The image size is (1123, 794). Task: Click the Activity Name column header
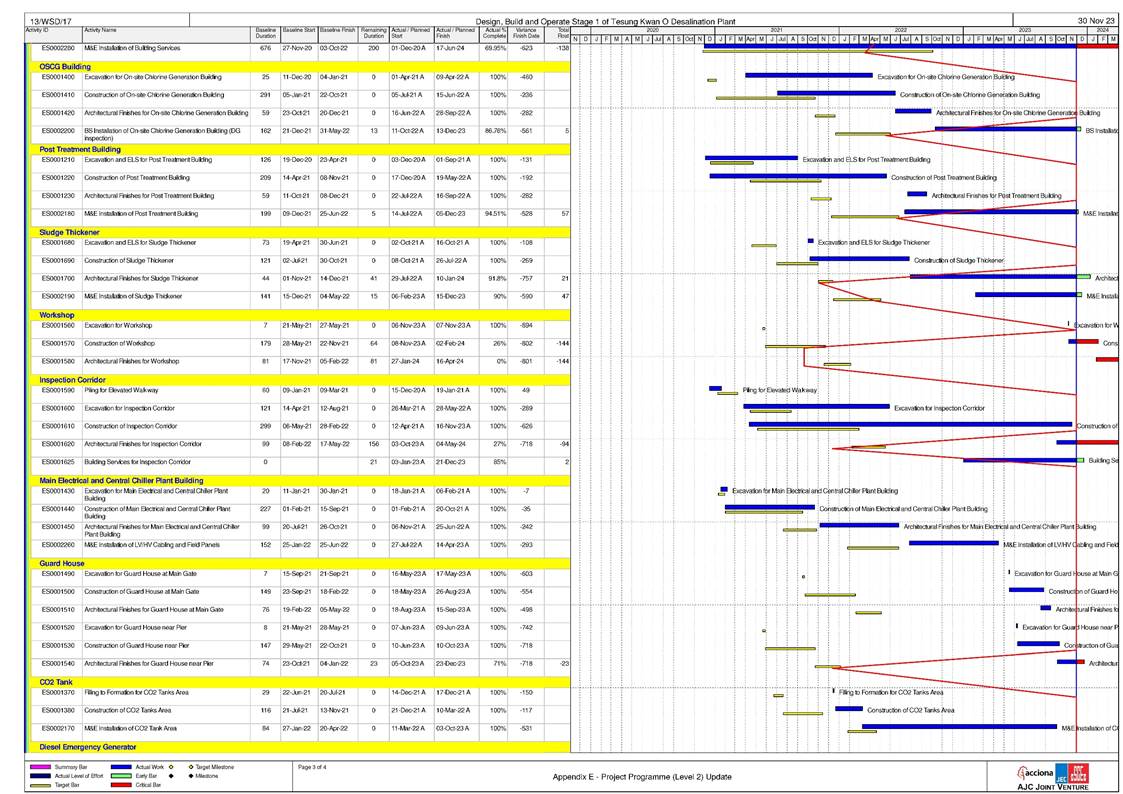tap(100, 31)
